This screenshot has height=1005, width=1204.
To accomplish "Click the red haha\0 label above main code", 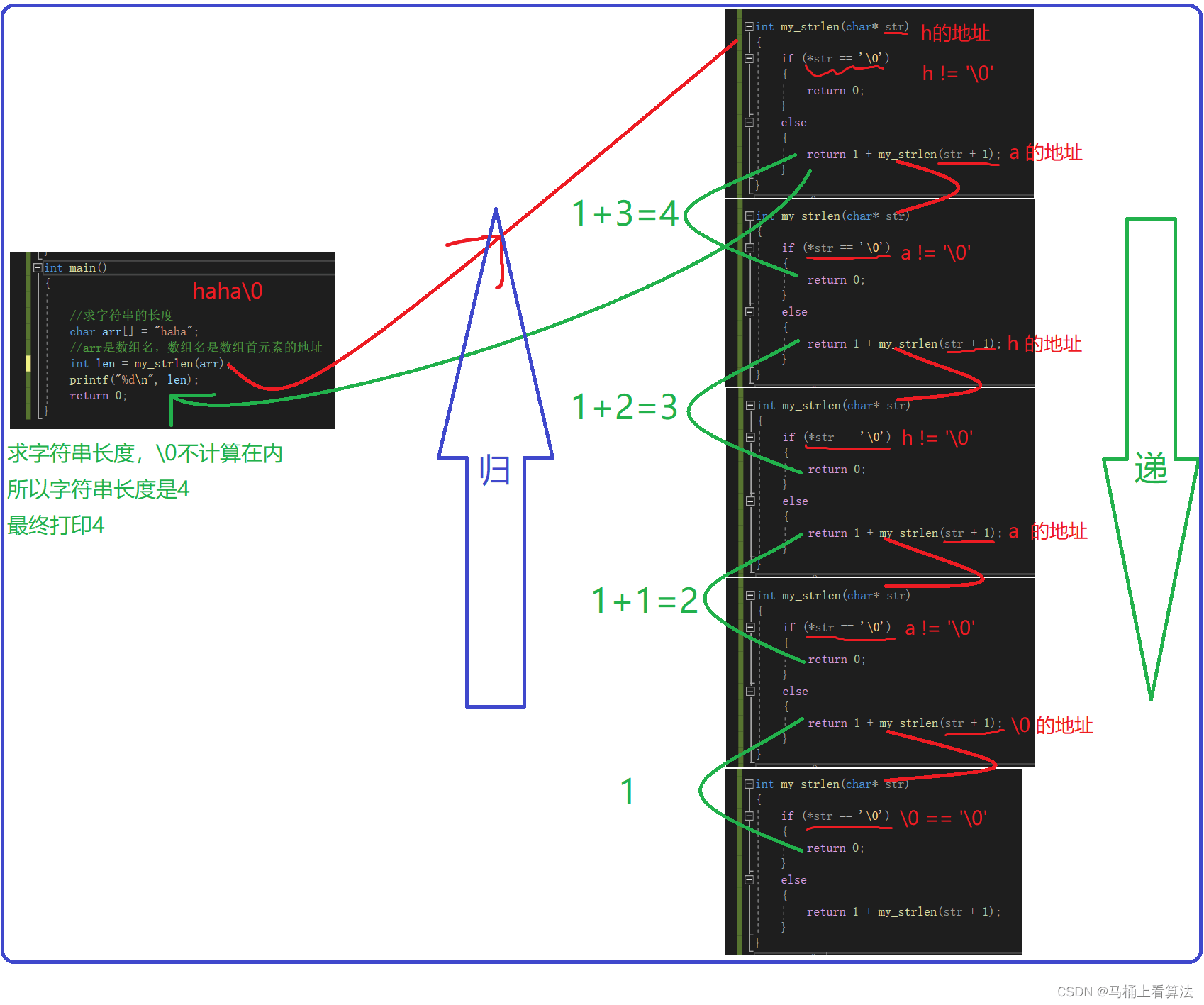I will 228,291.
